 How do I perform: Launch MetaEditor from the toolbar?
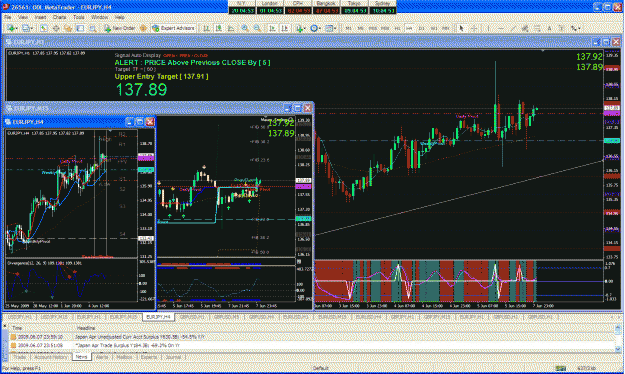coord(143,28)
